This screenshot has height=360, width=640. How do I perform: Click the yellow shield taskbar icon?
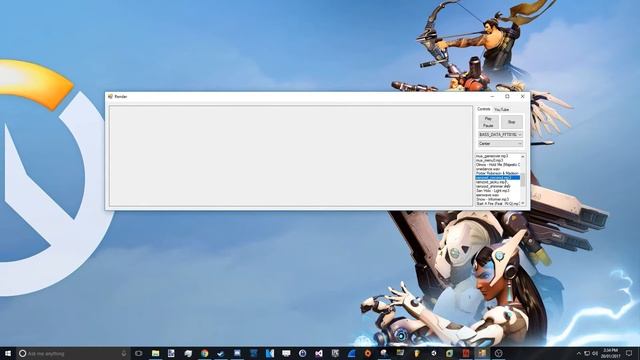coord(417,353)
